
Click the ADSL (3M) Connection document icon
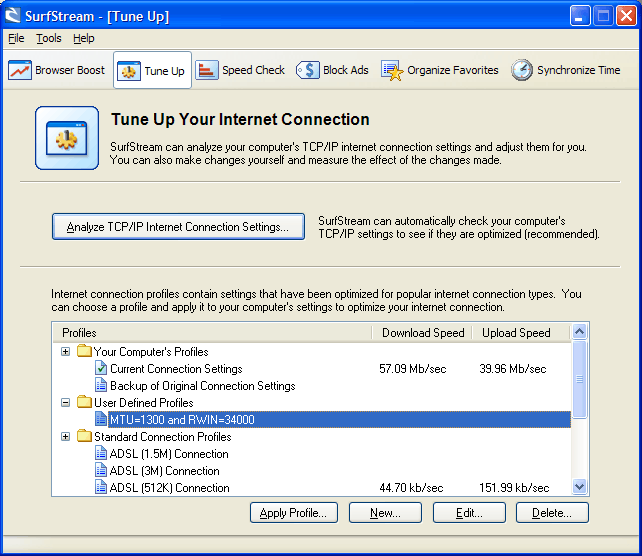[x=101, y=470]
